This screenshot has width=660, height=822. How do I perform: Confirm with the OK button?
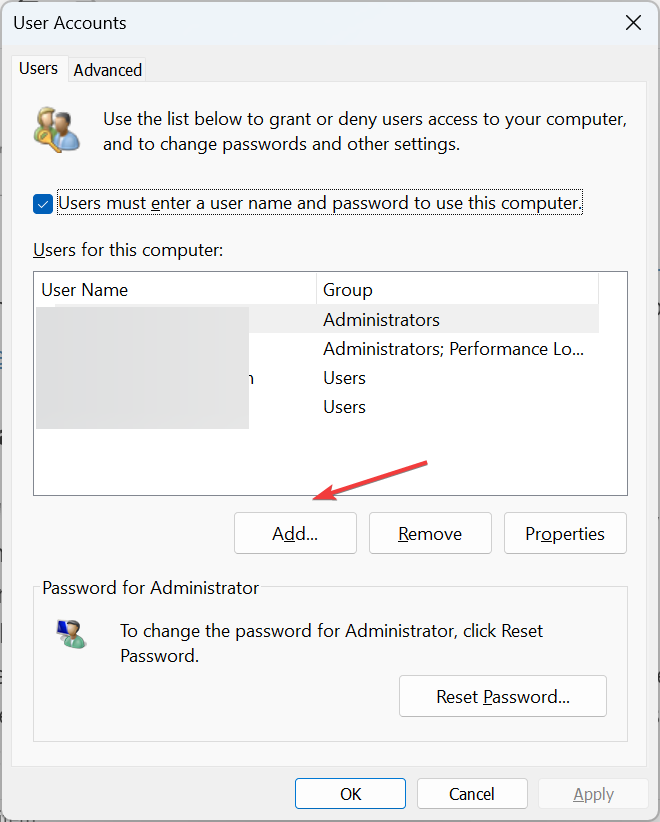[350, 794]
